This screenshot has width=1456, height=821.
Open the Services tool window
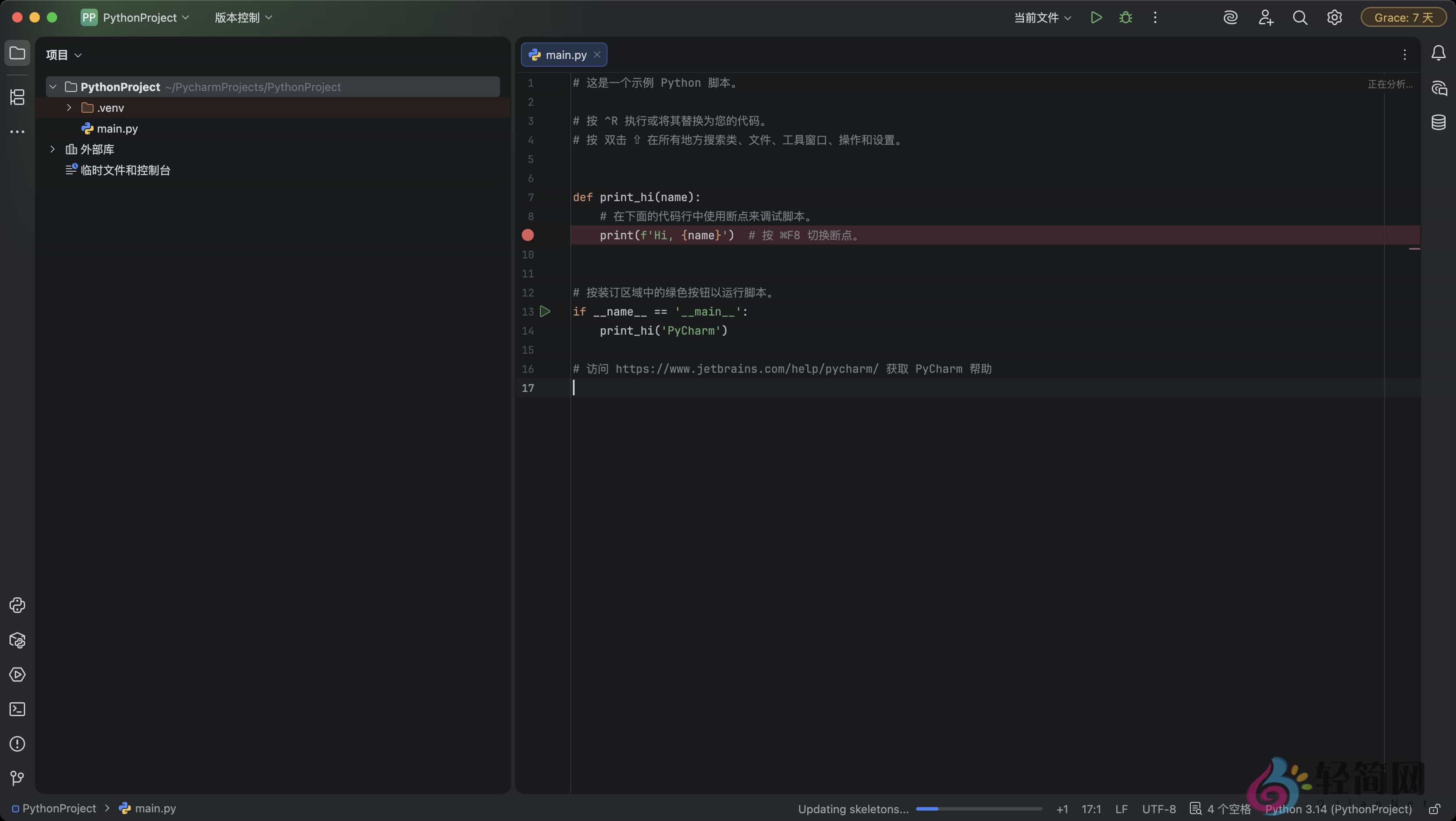pos(17,674)
